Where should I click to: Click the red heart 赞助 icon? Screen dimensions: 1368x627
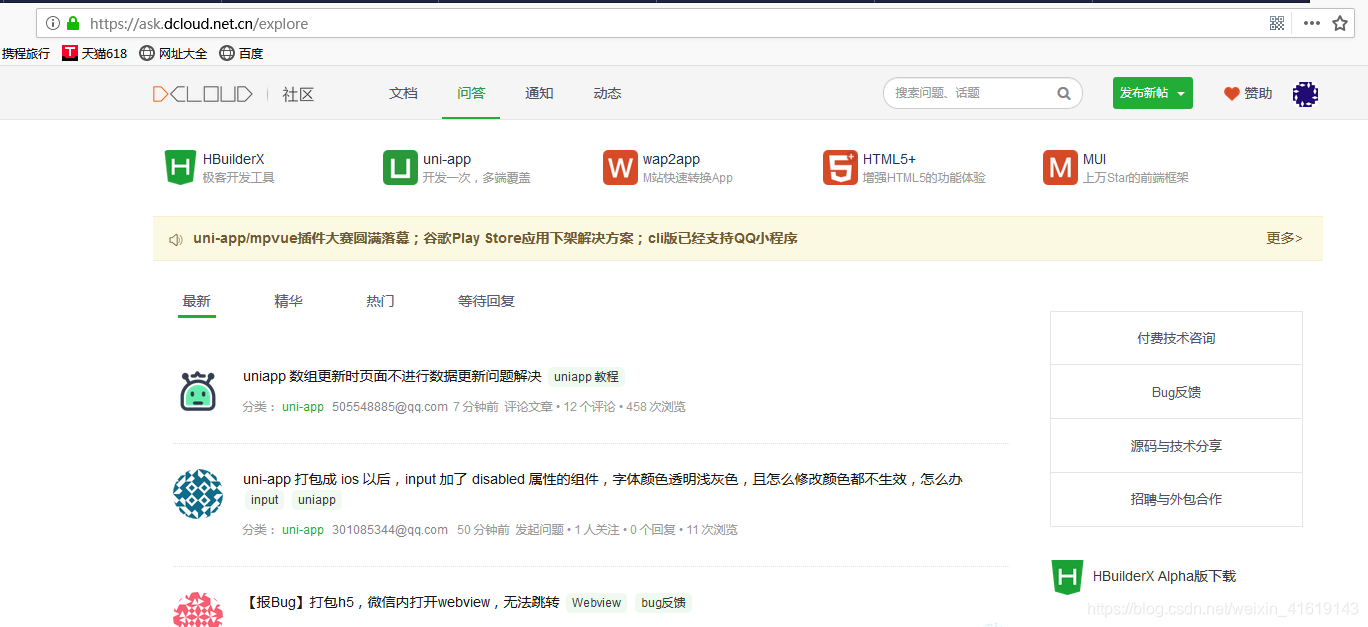coord(1230,92)
